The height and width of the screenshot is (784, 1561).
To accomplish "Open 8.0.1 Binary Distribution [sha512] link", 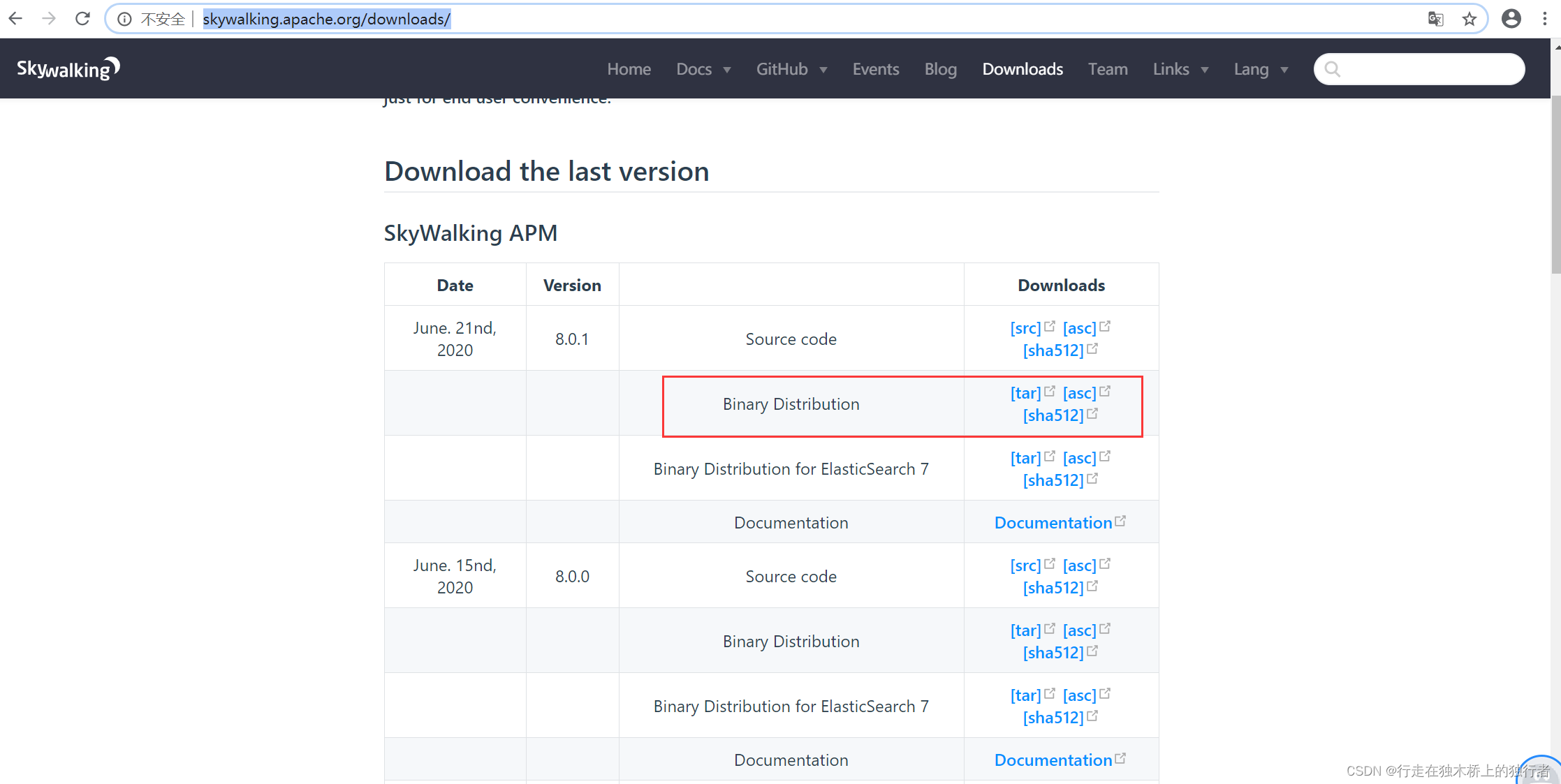I will (x=1053, y=415).
